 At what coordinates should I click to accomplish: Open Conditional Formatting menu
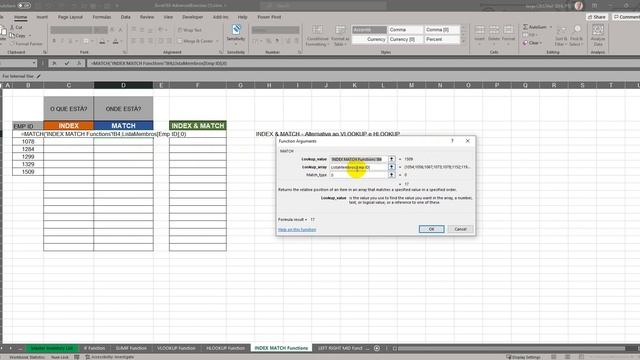pos(317,36)
